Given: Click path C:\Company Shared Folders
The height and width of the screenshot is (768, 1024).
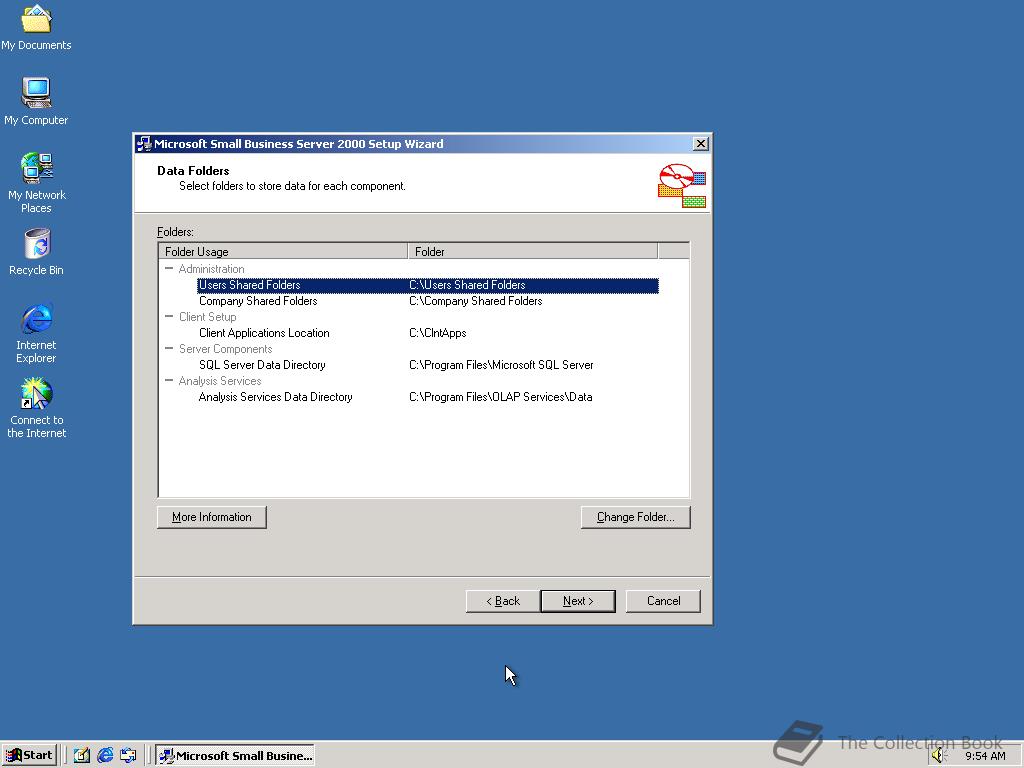Looking at the screenshot, I should 475,301.
